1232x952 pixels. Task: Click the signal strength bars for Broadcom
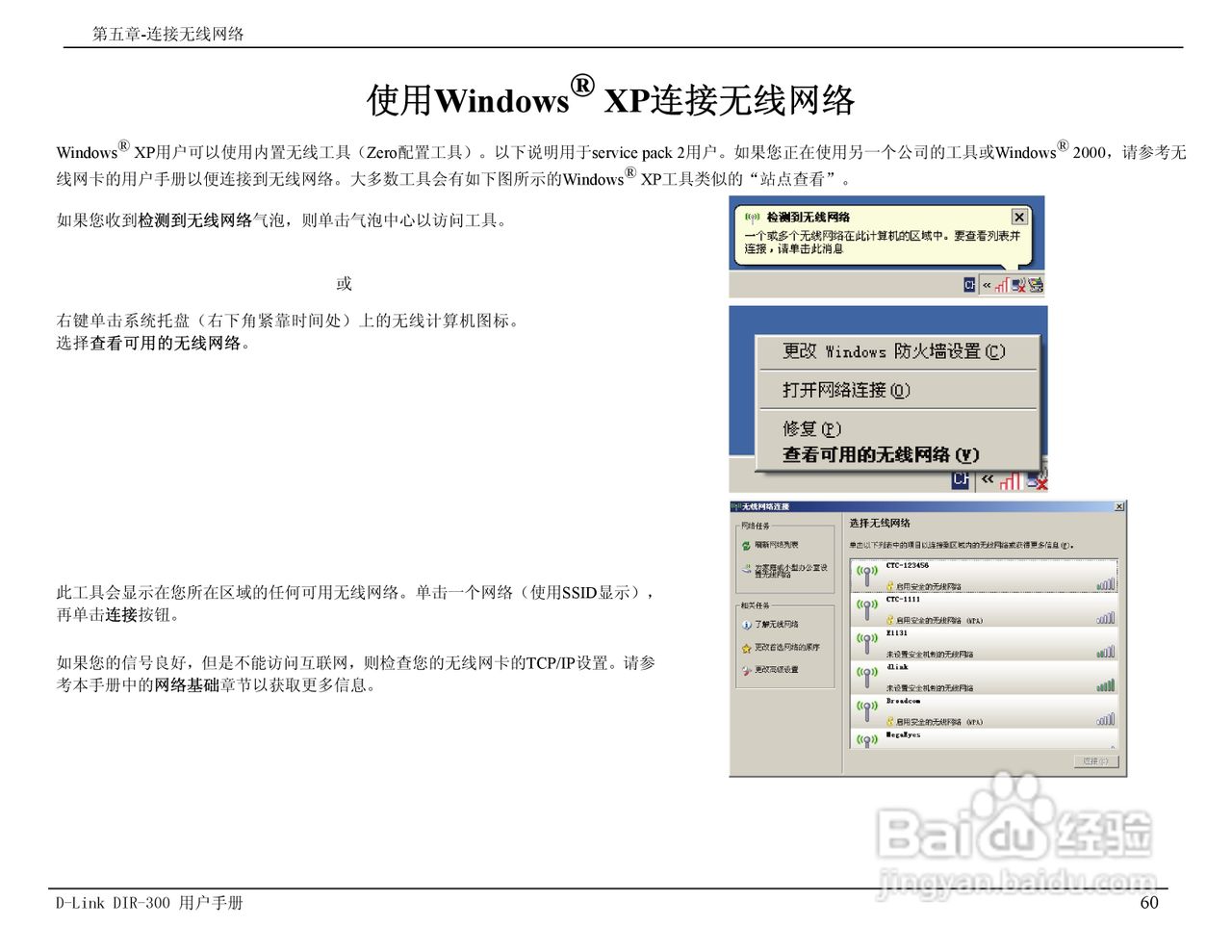tap(1106, 719)
